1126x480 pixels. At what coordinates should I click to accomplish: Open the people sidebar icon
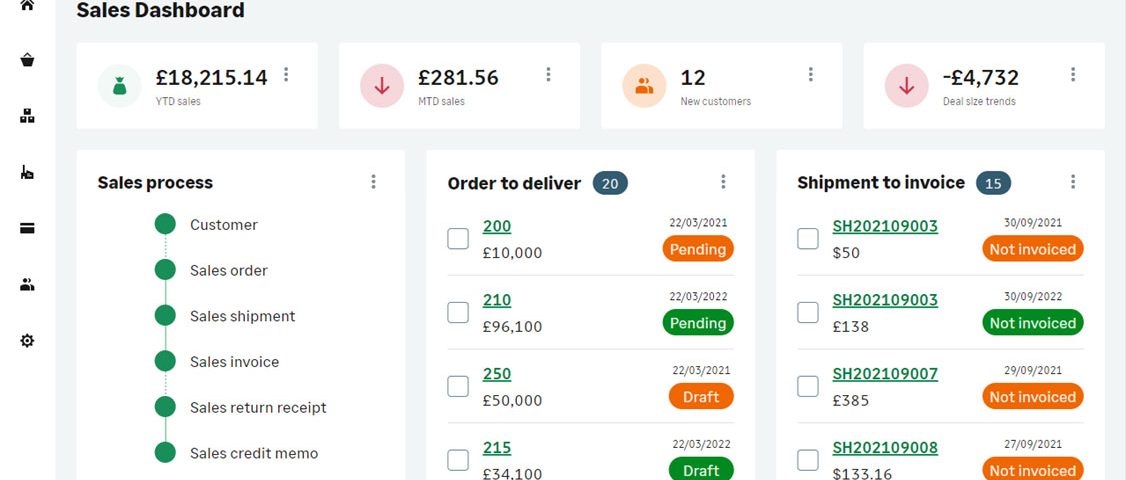click(27, 285)
